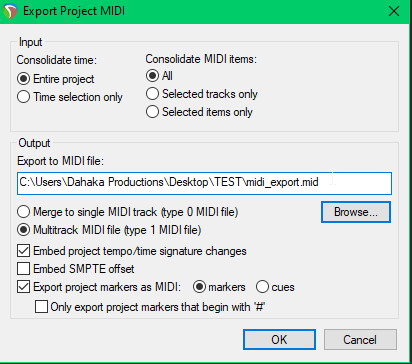Click the 'Output' group heading
412x364 pixels.
[34, 143]
